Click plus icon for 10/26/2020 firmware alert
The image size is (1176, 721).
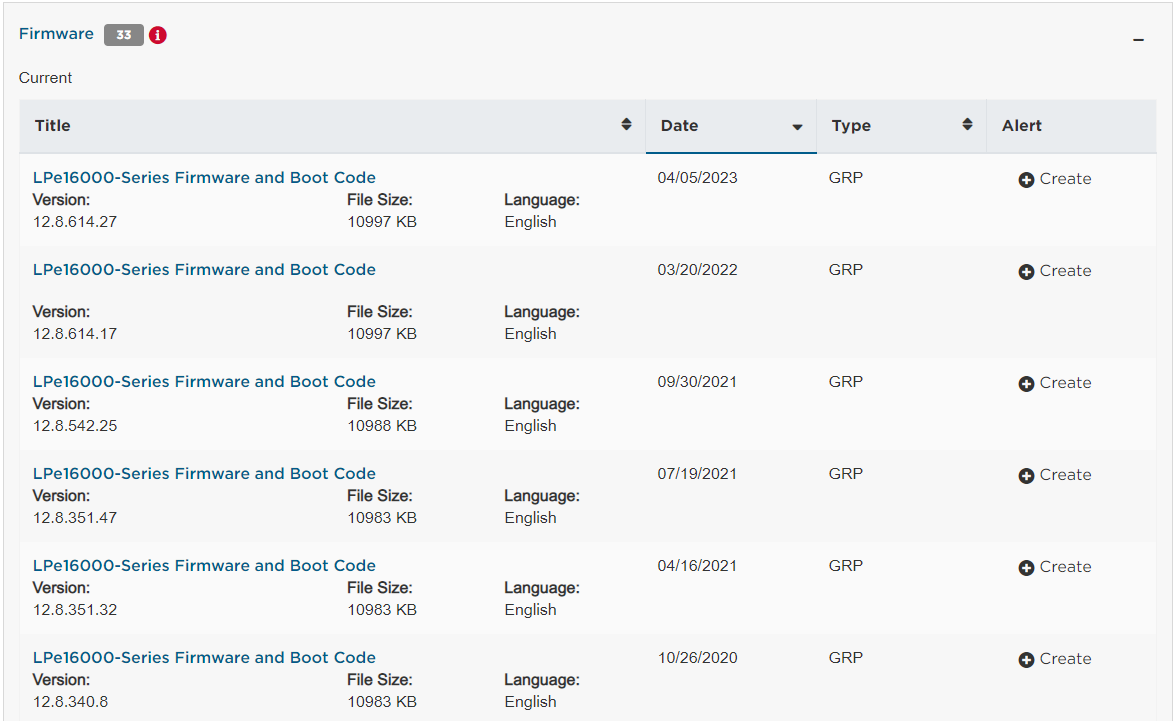click(1026, 660)
